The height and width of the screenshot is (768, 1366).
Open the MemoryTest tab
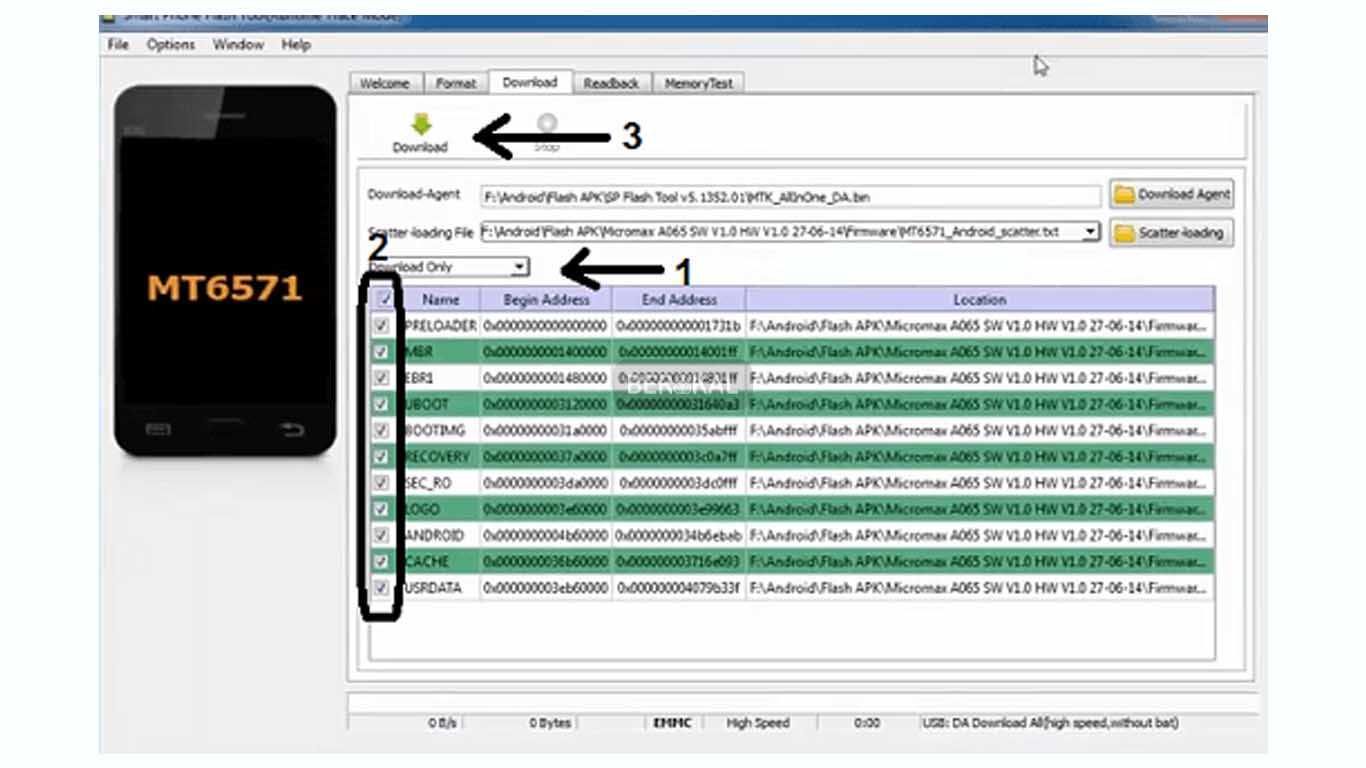point(698,84)
